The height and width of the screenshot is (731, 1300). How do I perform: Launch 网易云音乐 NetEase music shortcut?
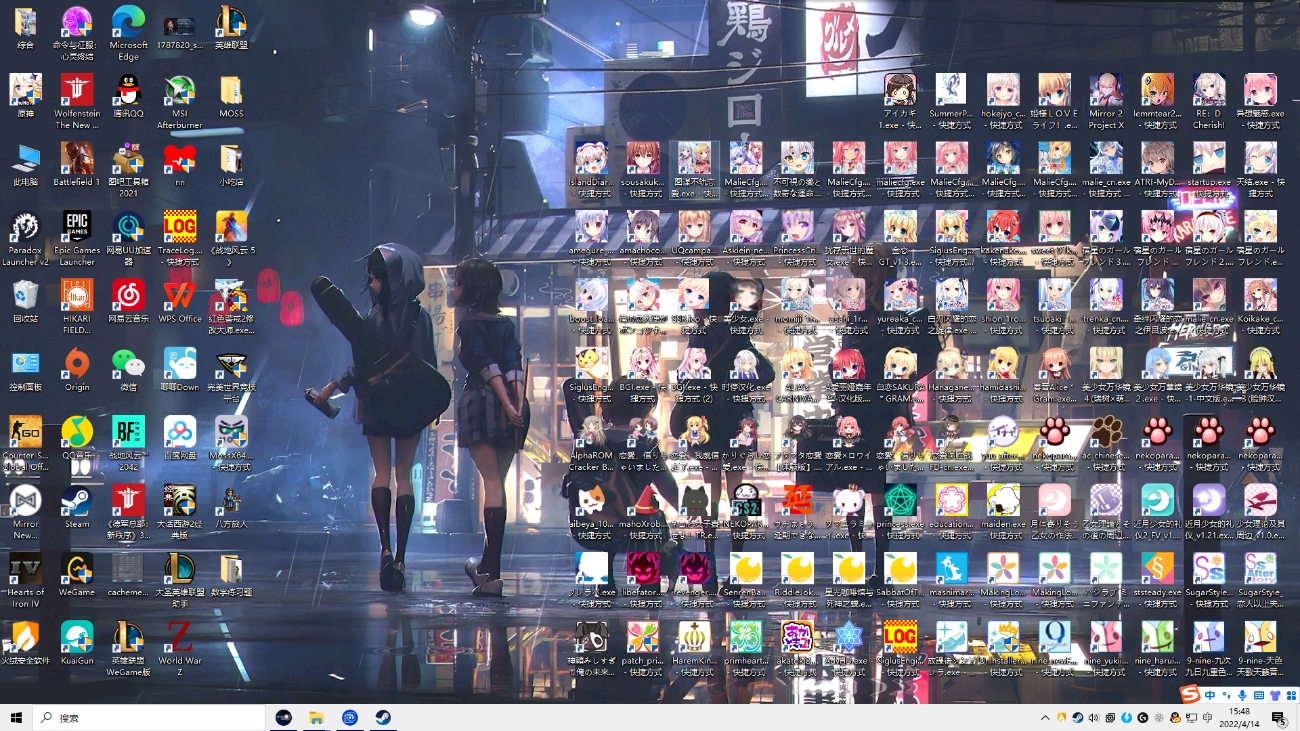point(128,301)
